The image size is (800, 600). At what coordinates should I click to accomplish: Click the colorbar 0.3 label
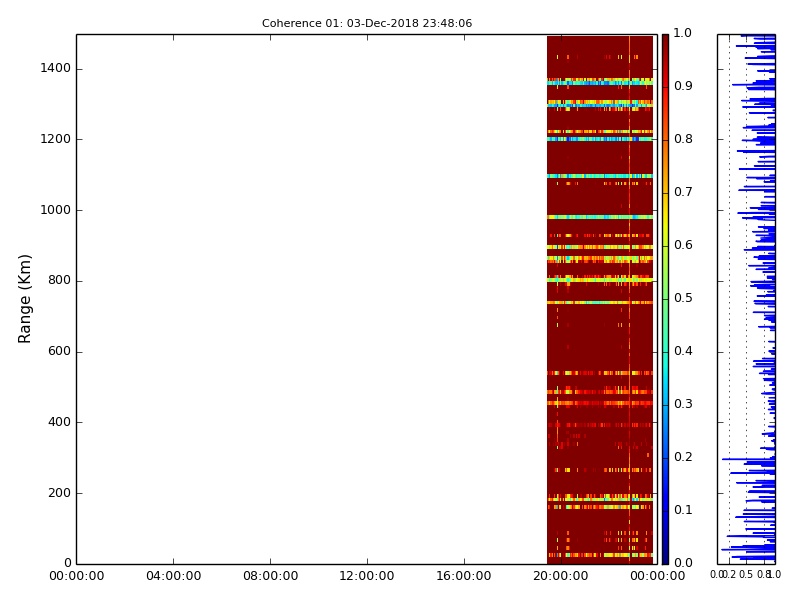[683, 405]
